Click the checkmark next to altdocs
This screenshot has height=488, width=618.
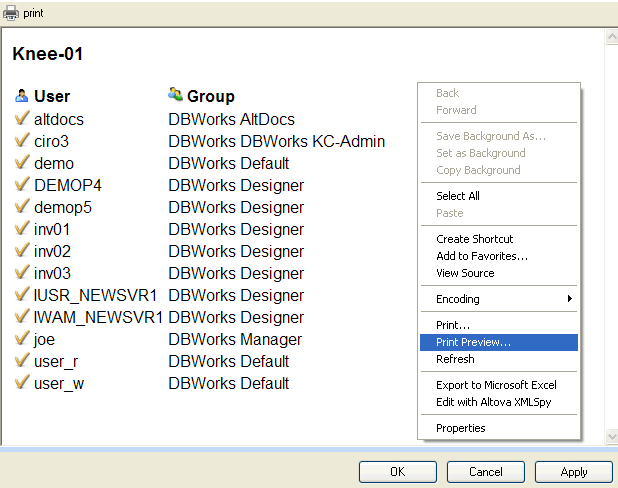pyautogui.click(x=22, y=118)
